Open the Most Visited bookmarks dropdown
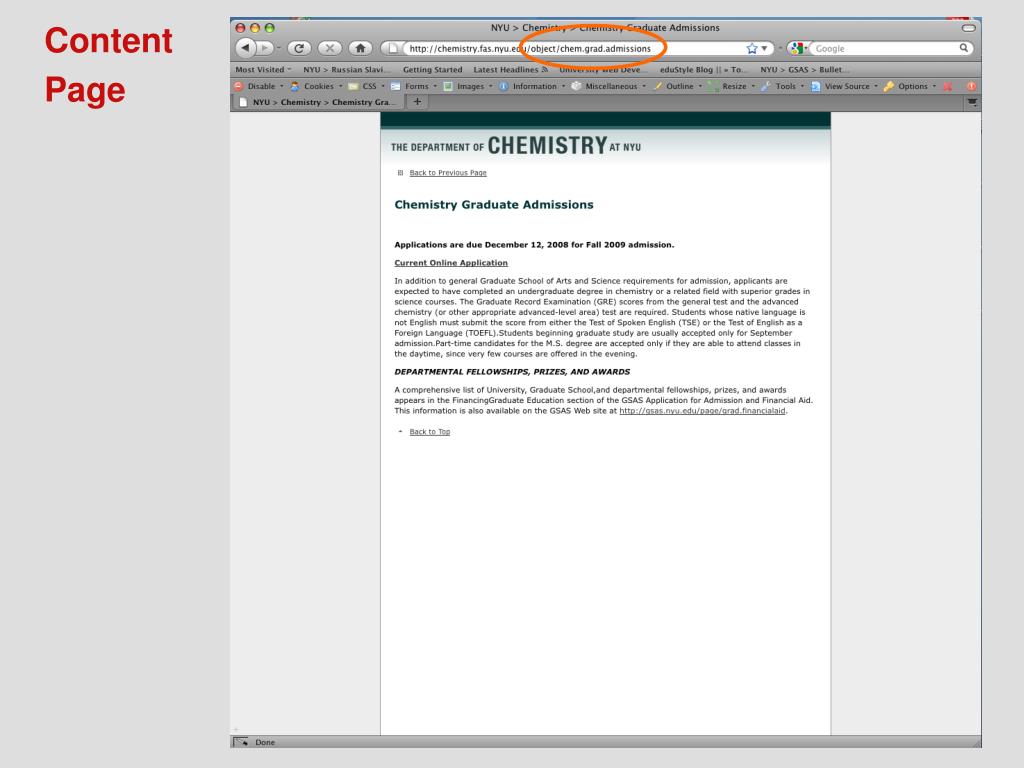The width and height of the screenshot is (1024, 768). 263,70
